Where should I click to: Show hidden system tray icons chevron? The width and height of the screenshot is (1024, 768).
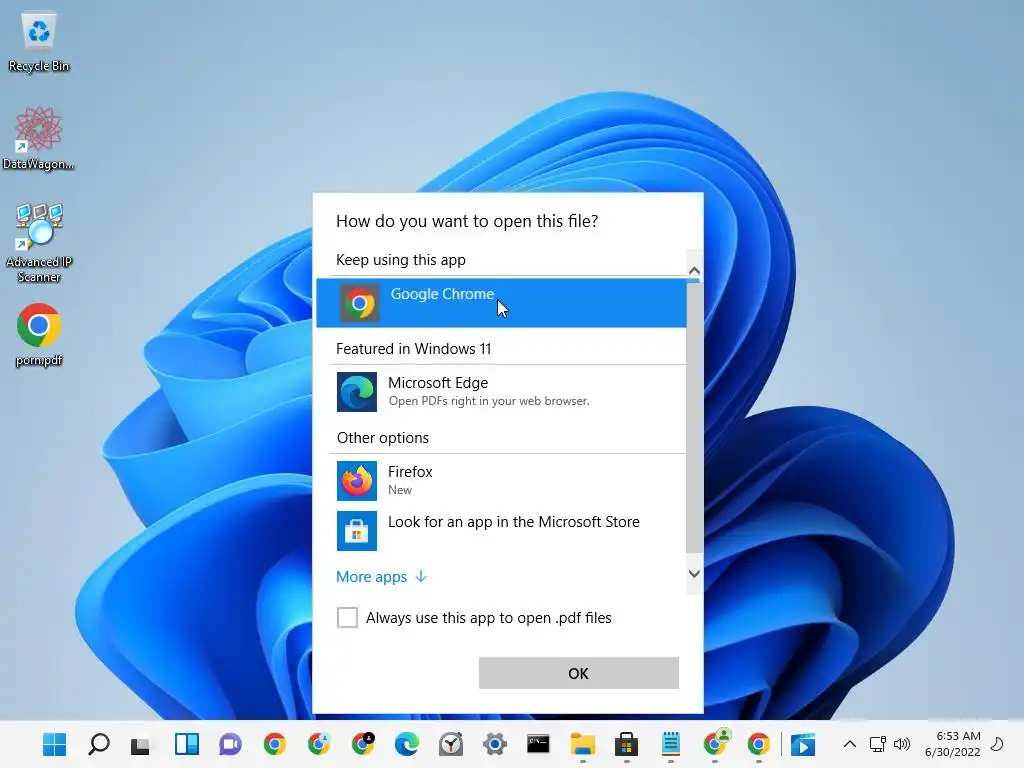(x=850, y=744)
